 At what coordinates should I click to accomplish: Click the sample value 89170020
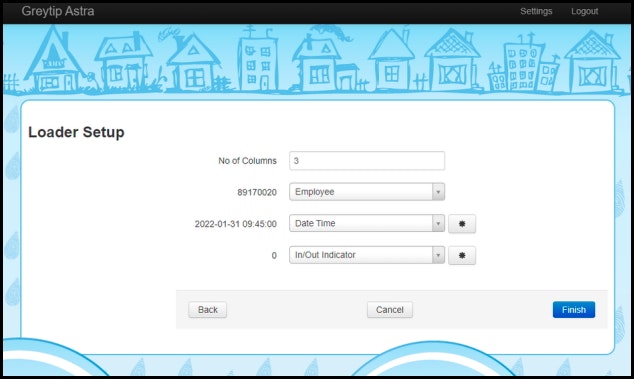pyautogui.click(x=257, y=192)
